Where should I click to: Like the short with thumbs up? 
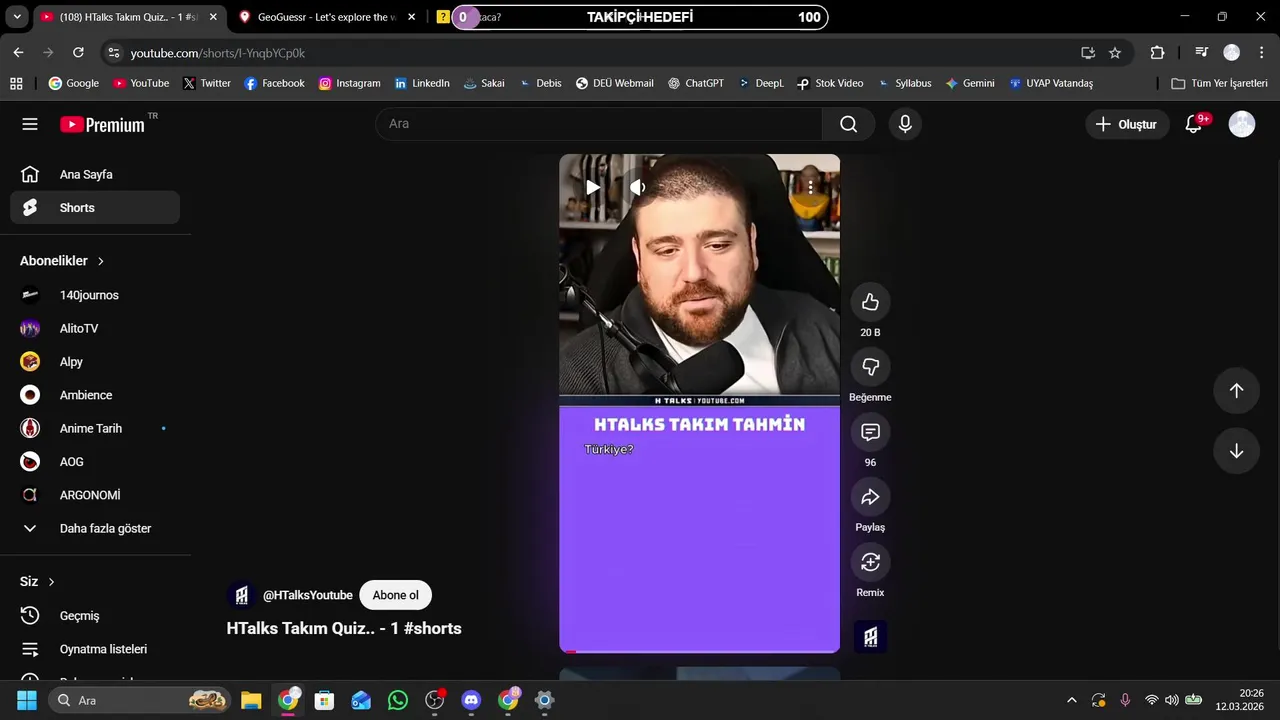[x=870, y=302]
